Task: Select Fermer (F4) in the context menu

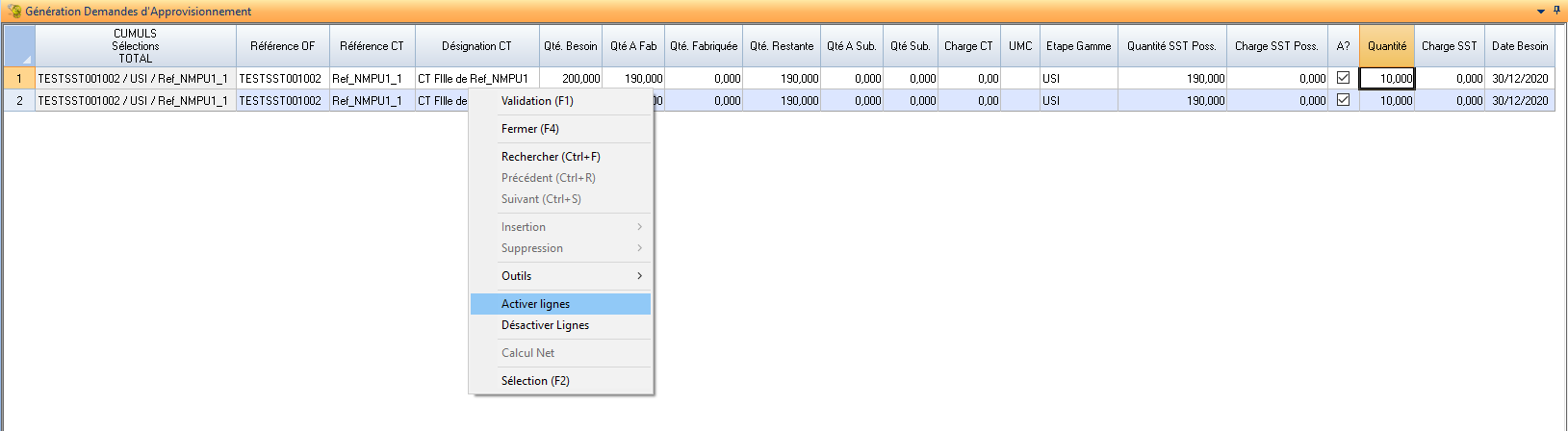Action: (529, 129)
